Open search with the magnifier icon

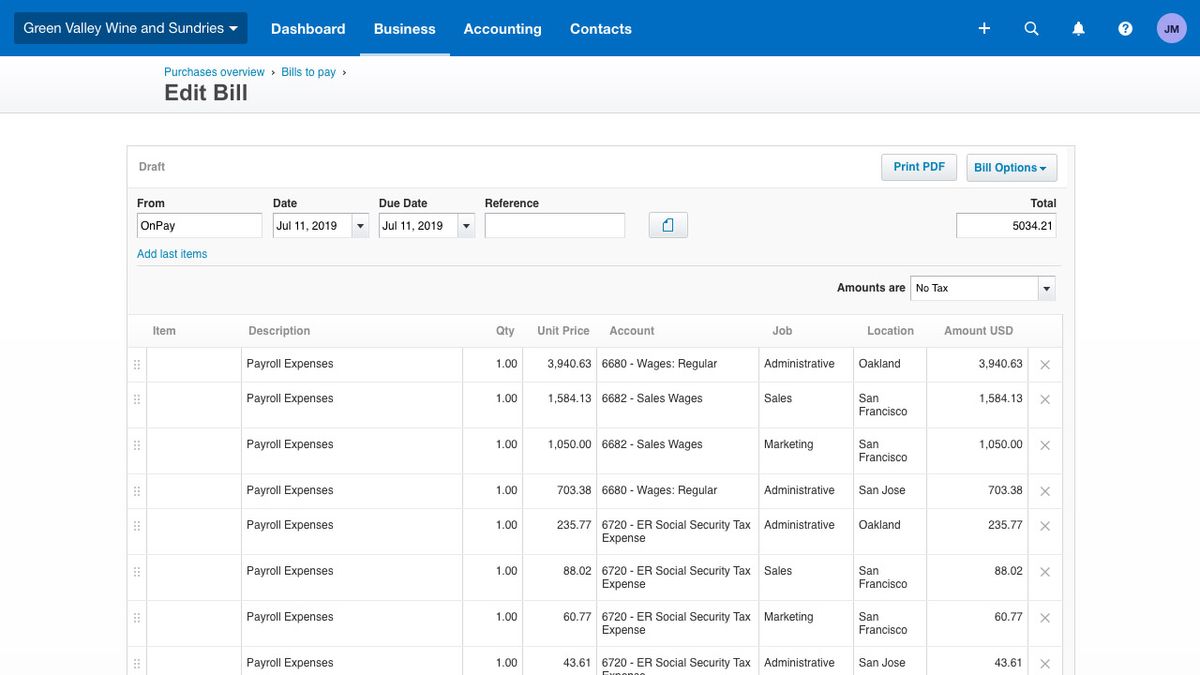pyautogui.click(x=1031, y=29)
